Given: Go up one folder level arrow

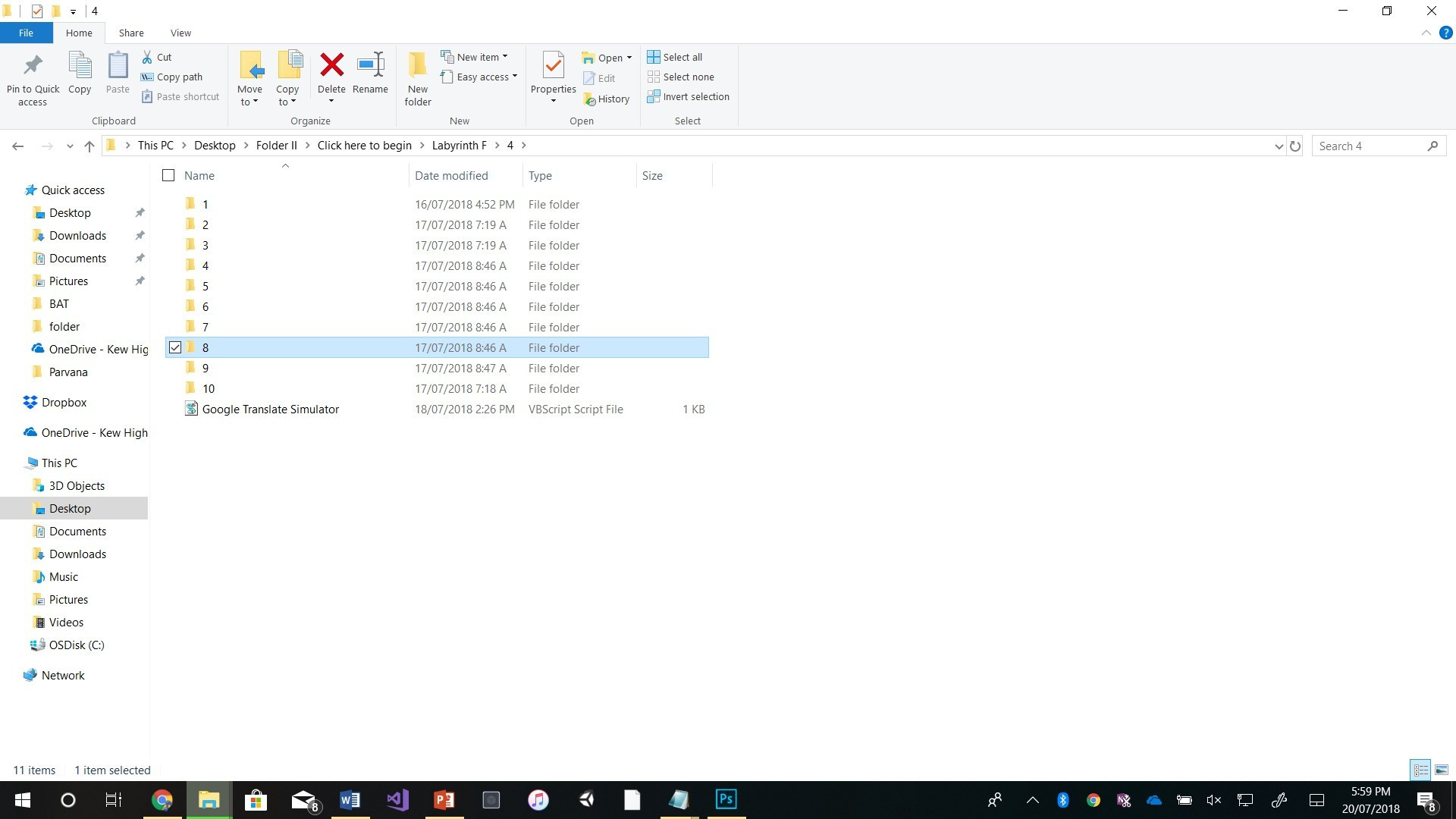Looking at the screenshot, I should (x=89, y=146).
